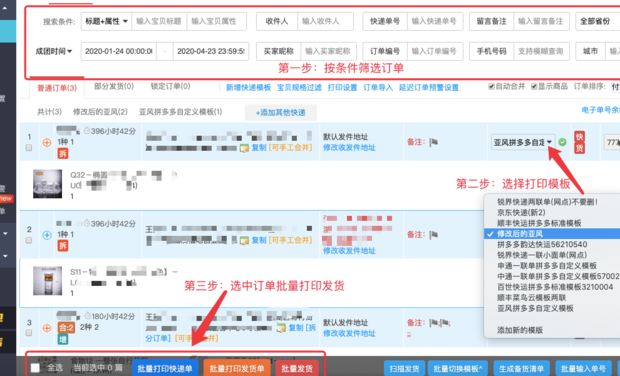
Task: Click the 拆 split badge in order 2
Action: pos(63,246)
